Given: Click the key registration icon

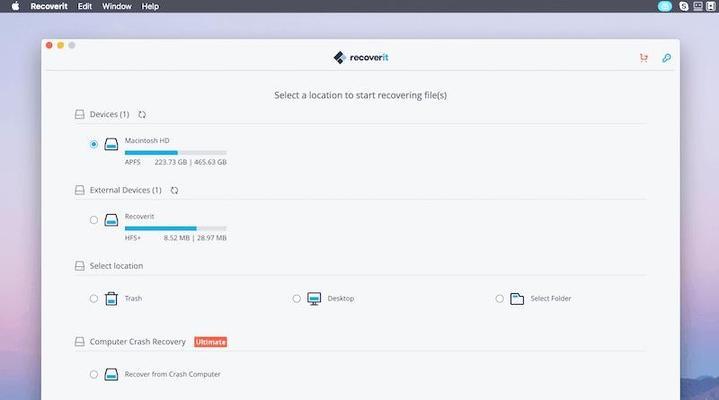Looking at the screenshot, I should [666, 58].
